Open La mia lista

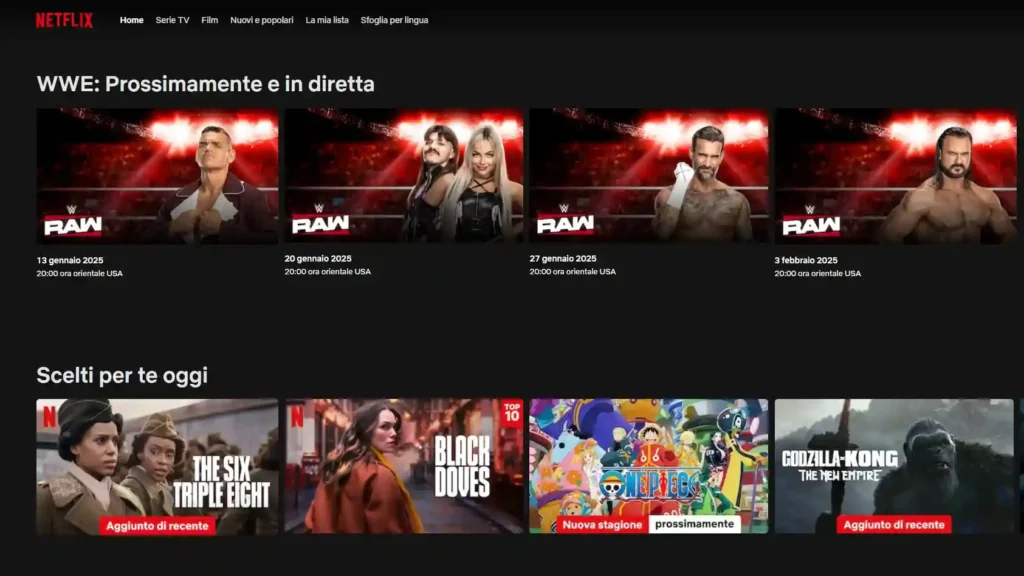[327, 20]
